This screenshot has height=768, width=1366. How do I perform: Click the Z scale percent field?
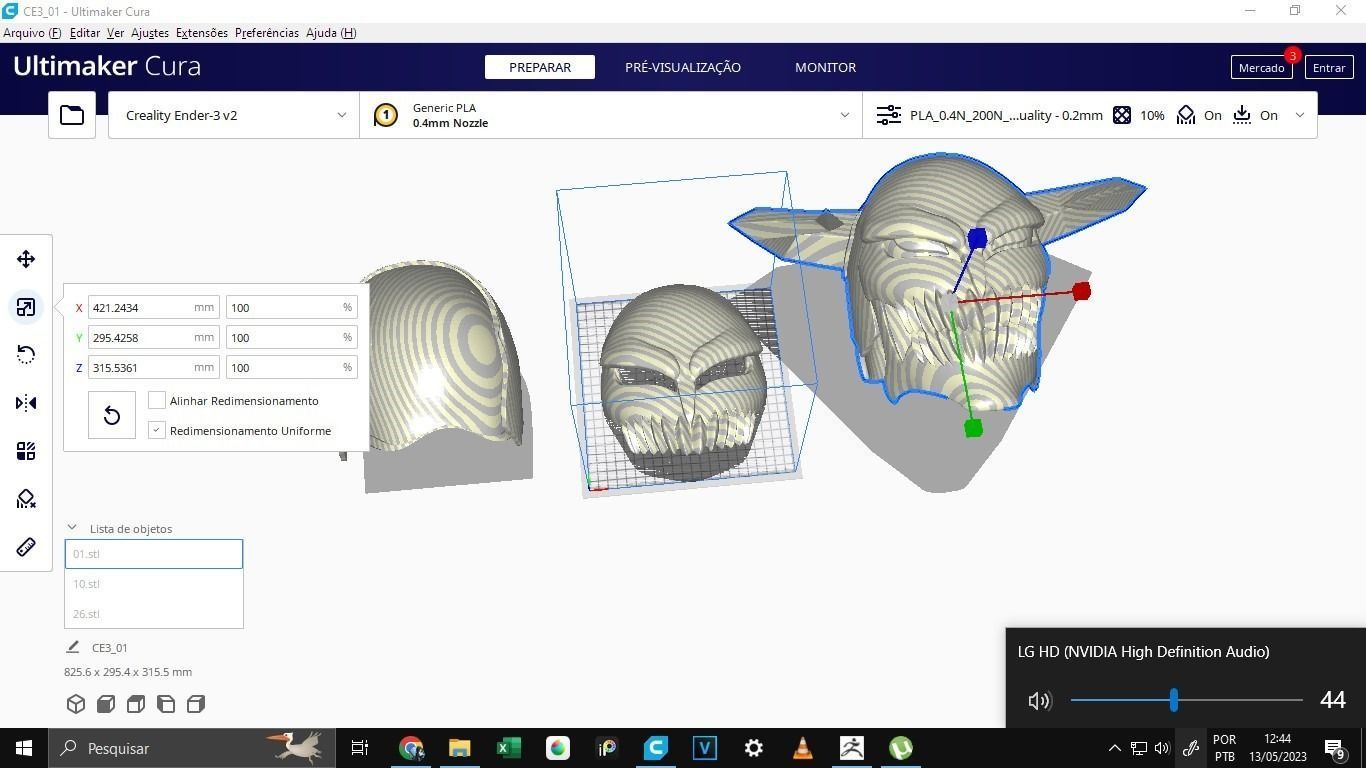click(291, 367)
